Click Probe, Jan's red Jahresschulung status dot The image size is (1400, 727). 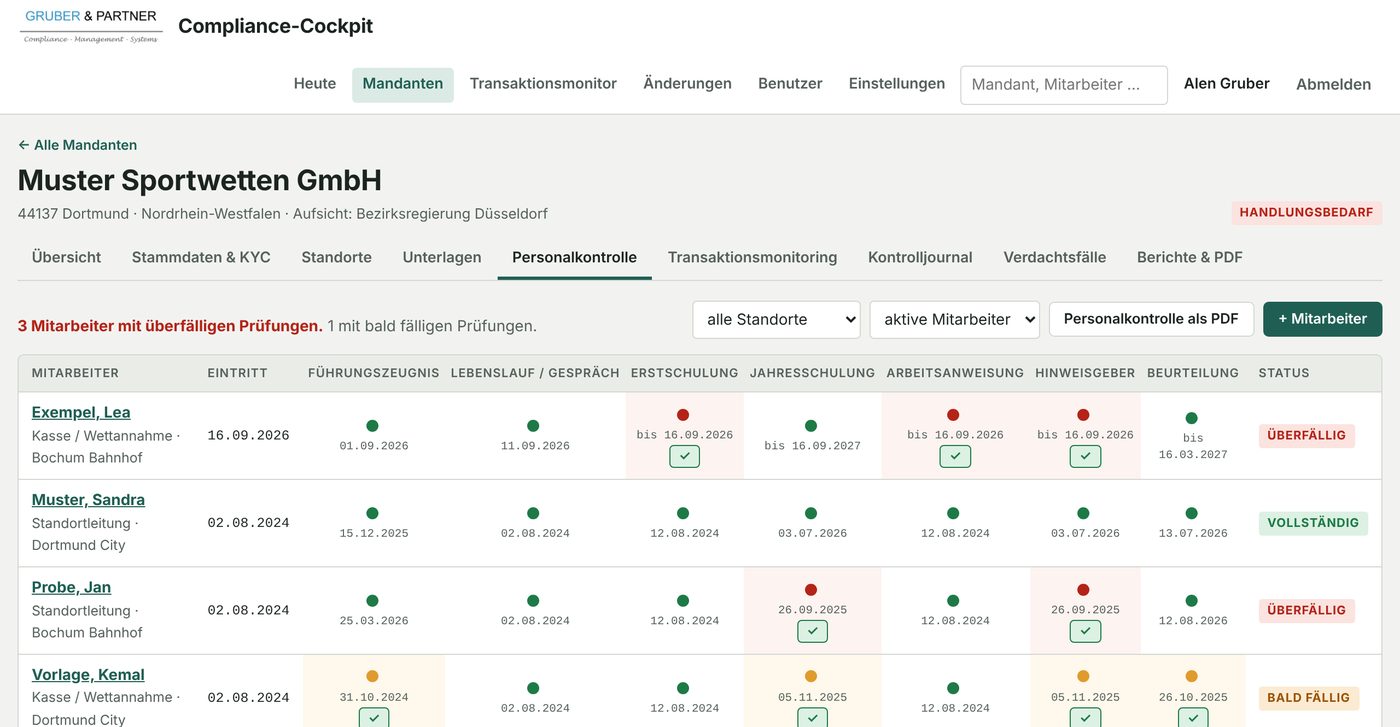[811, 590]
